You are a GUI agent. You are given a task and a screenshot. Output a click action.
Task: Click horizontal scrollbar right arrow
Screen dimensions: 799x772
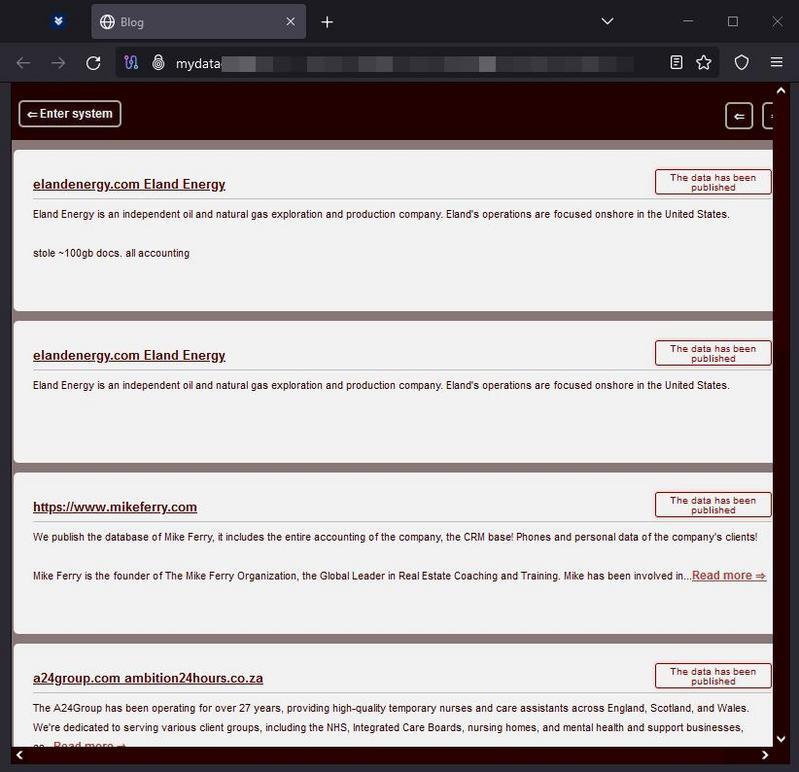[765, 755]
